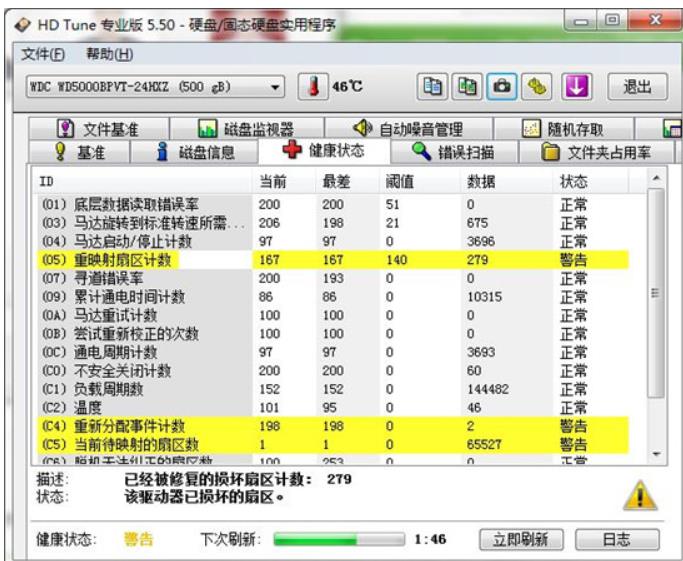
Task: Copy info to clipboard icon
Action: pos(432,86)
